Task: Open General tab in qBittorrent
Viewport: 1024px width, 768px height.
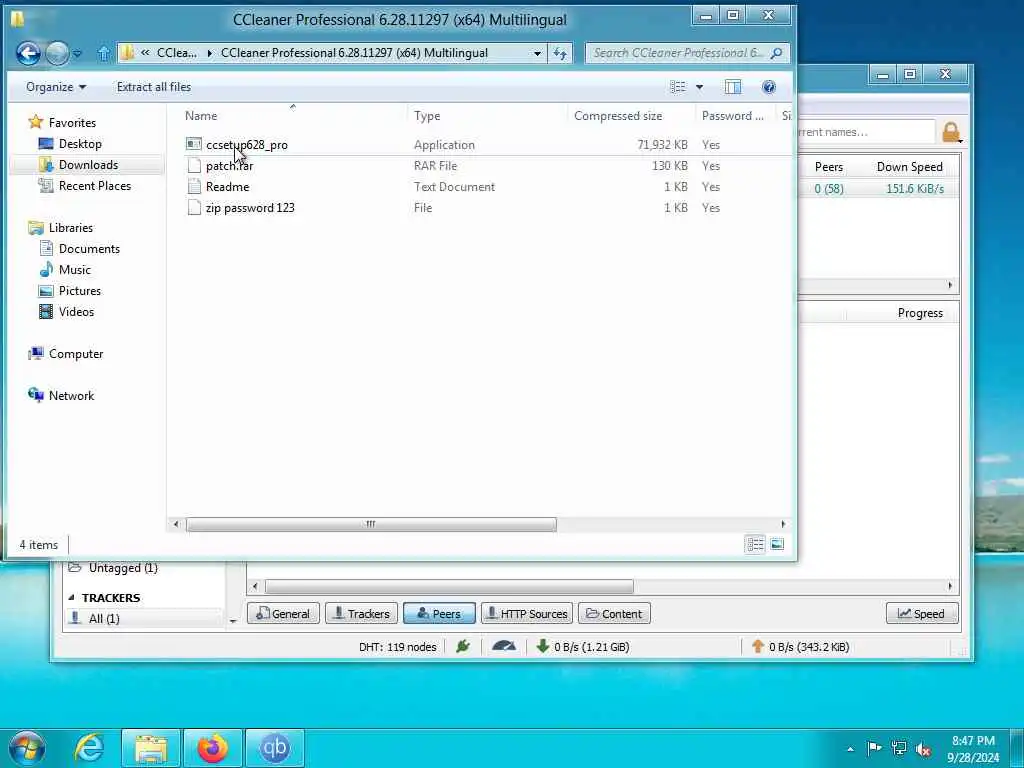Action: pyautogui.click(x=283, y=613)
